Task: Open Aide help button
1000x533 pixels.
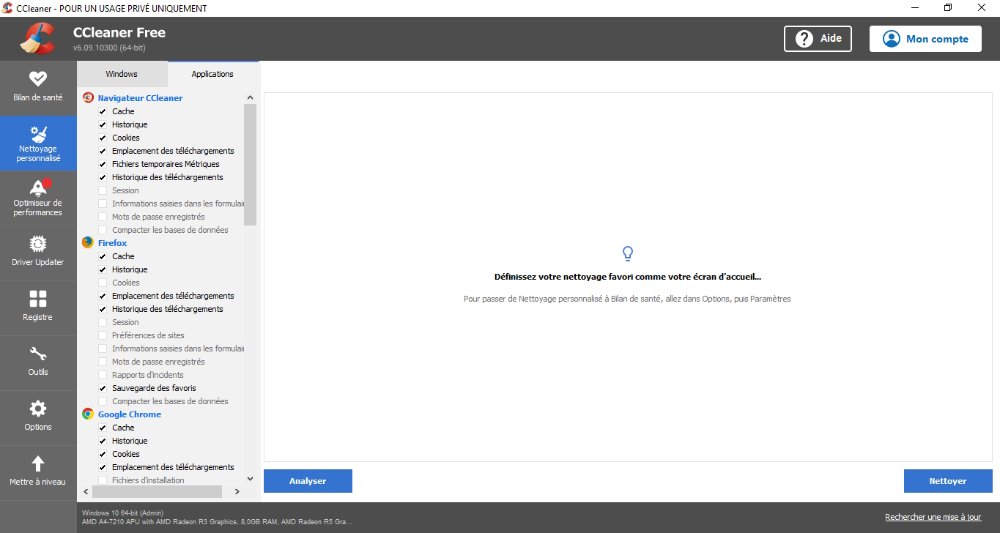Action: pyautogui.click(x=818, y=39)
